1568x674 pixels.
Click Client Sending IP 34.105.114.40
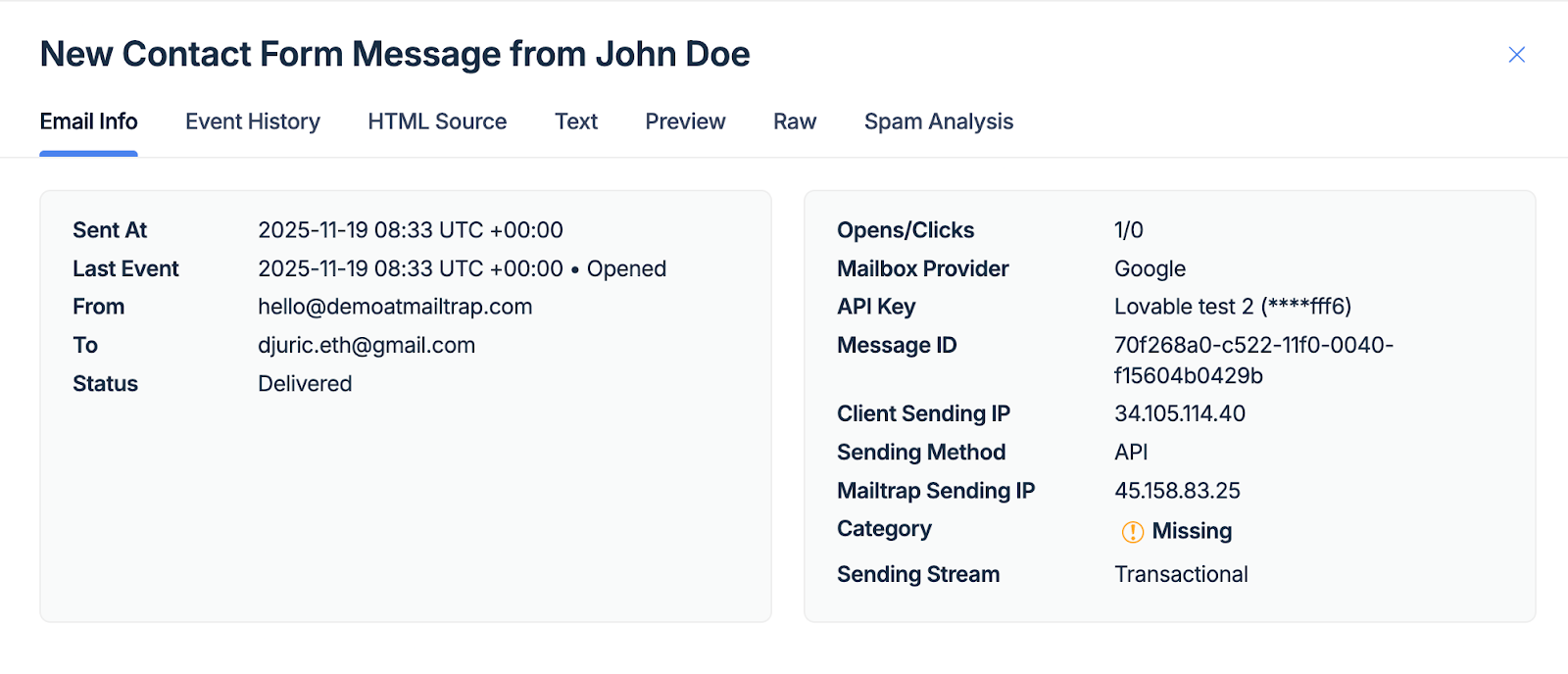point(1180,413)
